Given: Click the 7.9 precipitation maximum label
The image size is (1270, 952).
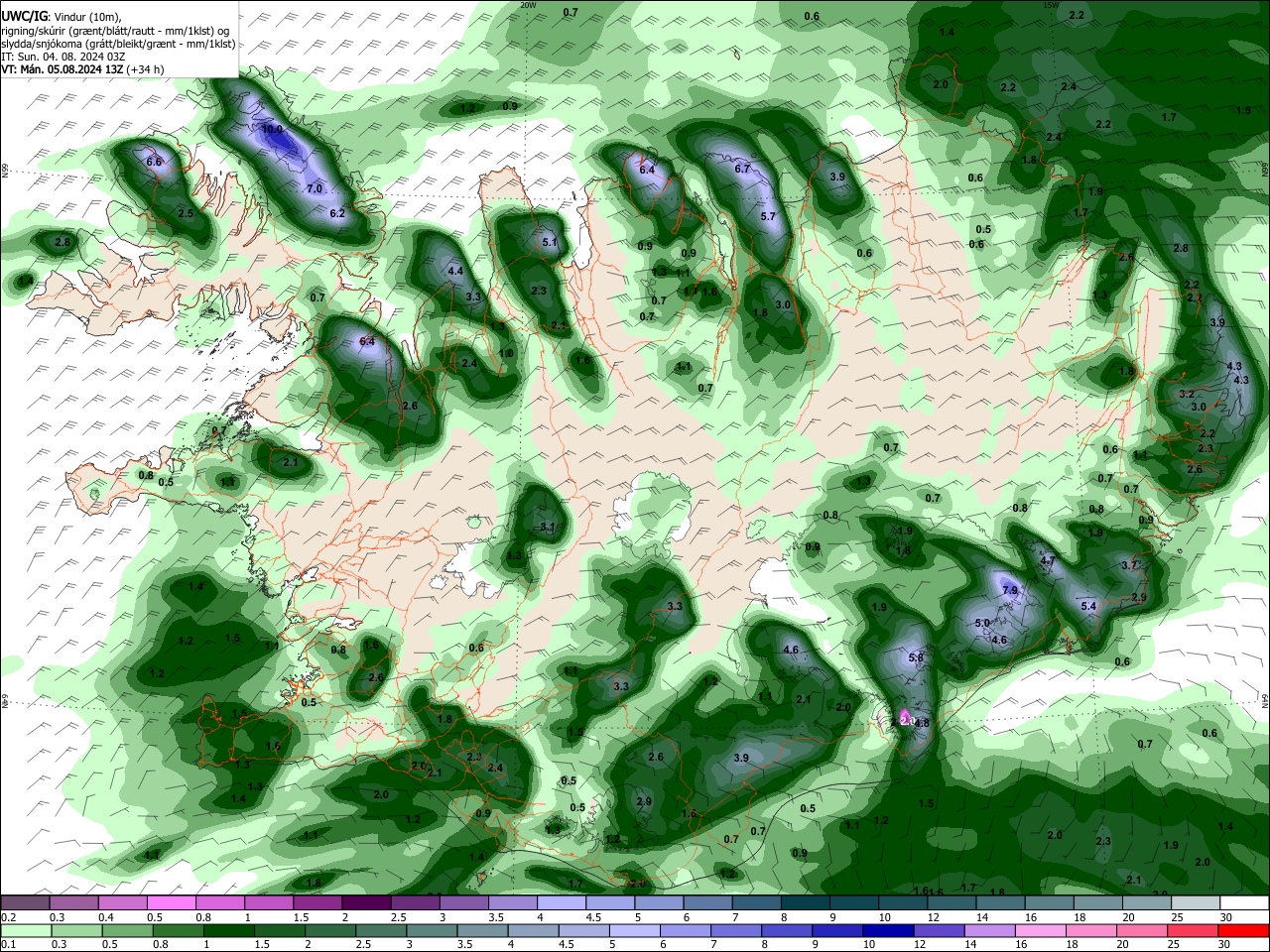Looking at the screenshot, I should click(x=1010, y=590).
